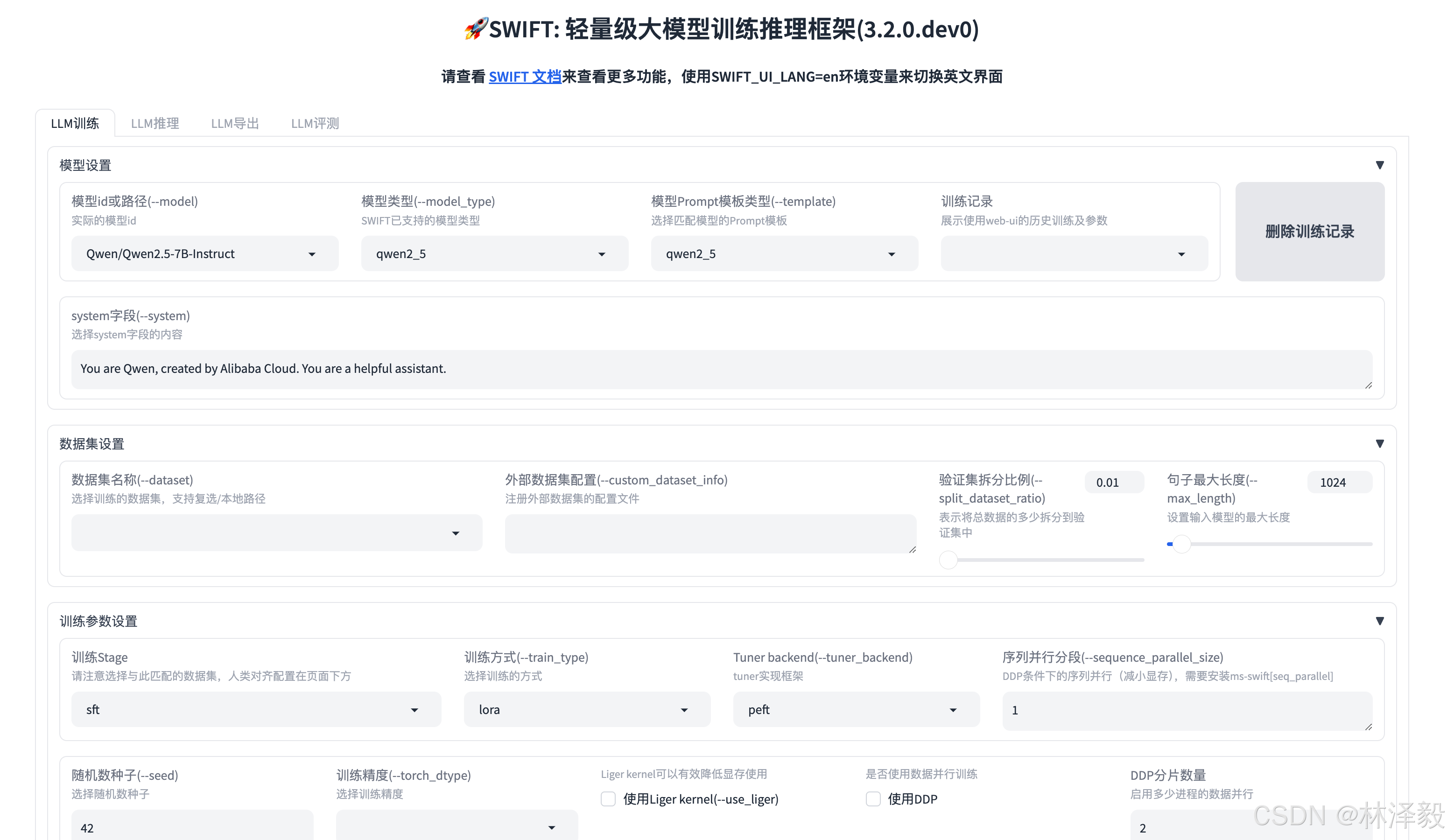This screenshot has width=1447, height=840.
Task: Switch to the LLM评测 tab
Action: pos(315,124)
